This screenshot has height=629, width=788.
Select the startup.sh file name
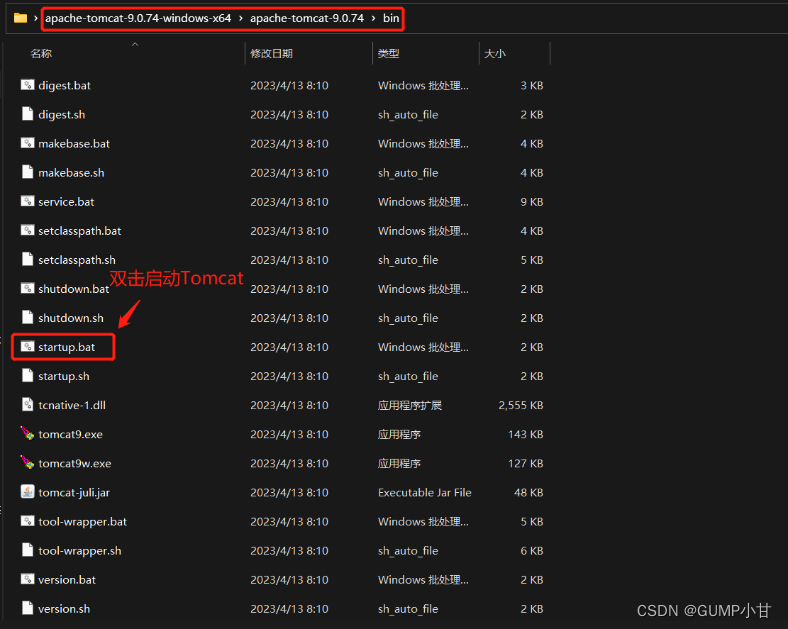tap(64, 376)
